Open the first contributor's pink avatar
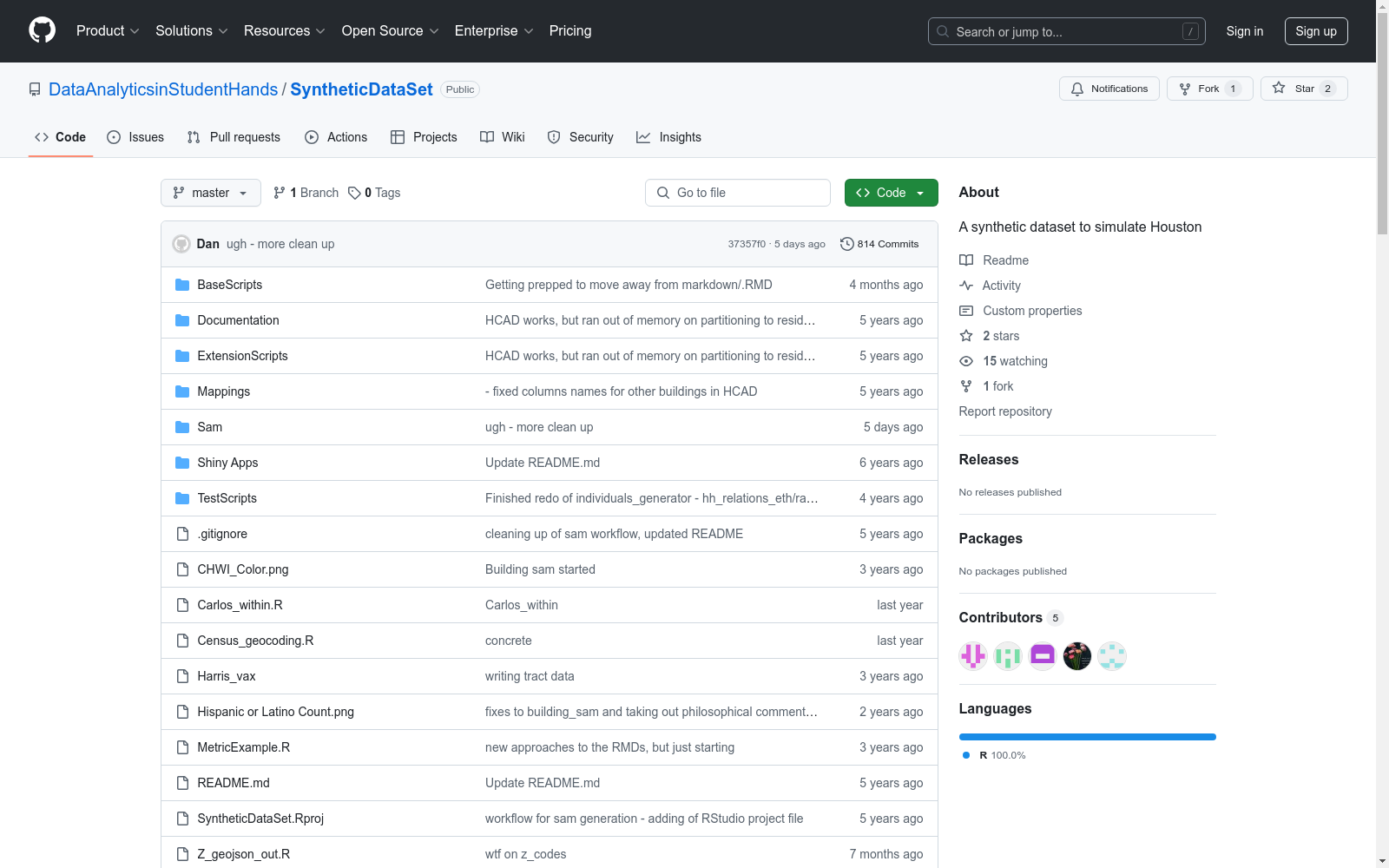 click(973, 656)
